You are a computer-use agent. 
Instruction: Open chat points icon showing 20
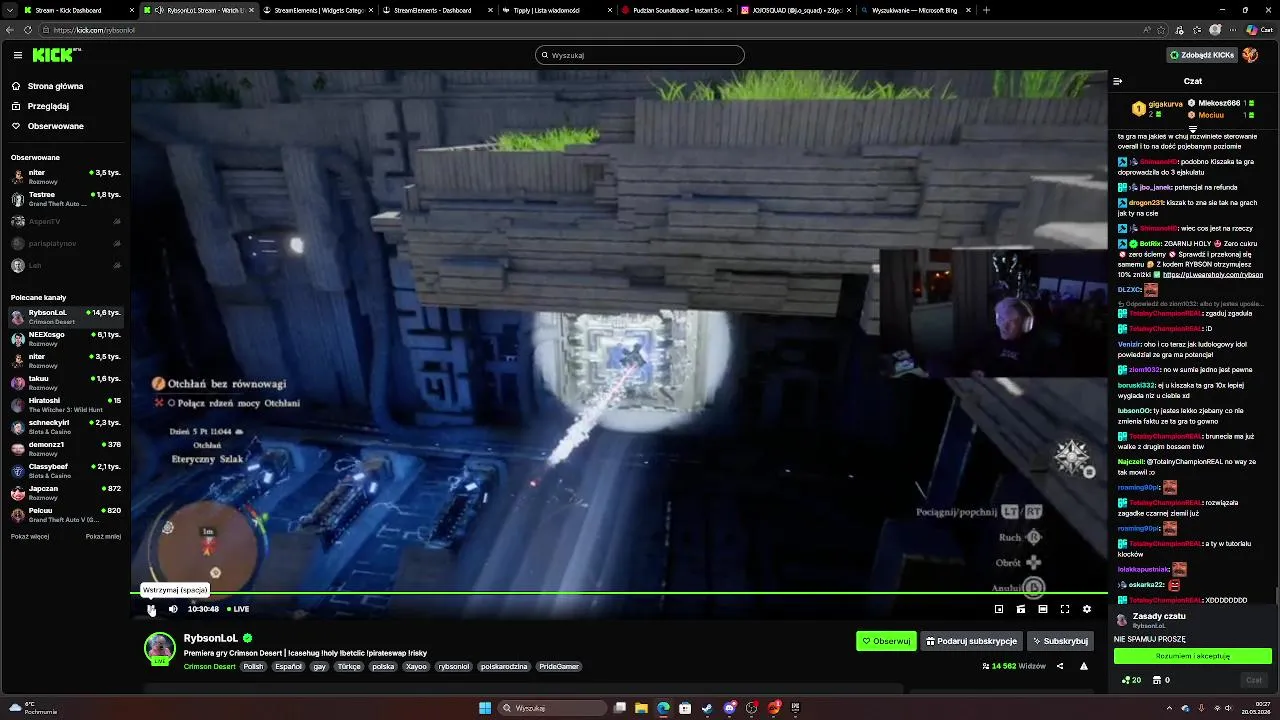point(1132,680)
